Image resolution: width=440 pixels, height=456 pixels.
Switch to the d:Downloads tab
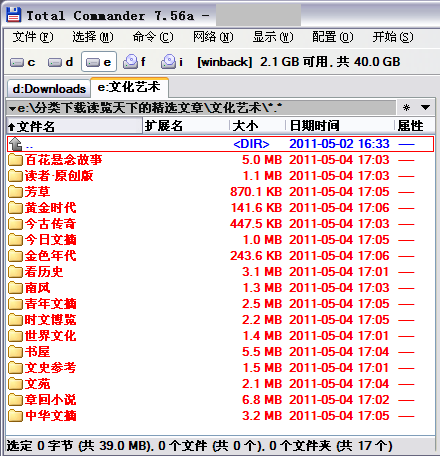point(49,89)
